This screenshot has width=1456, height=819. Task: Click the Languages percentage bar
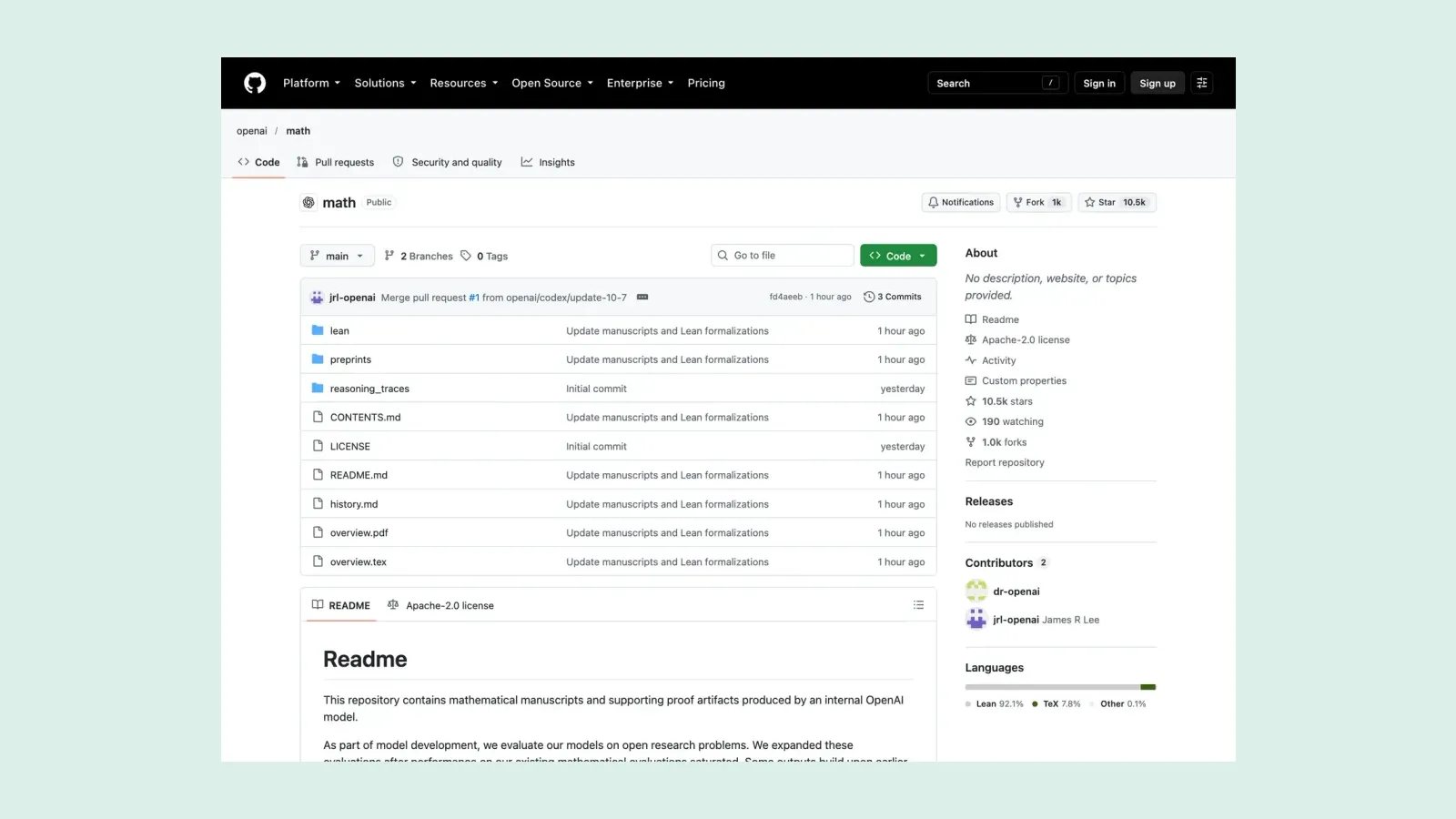click(1060, 687)
